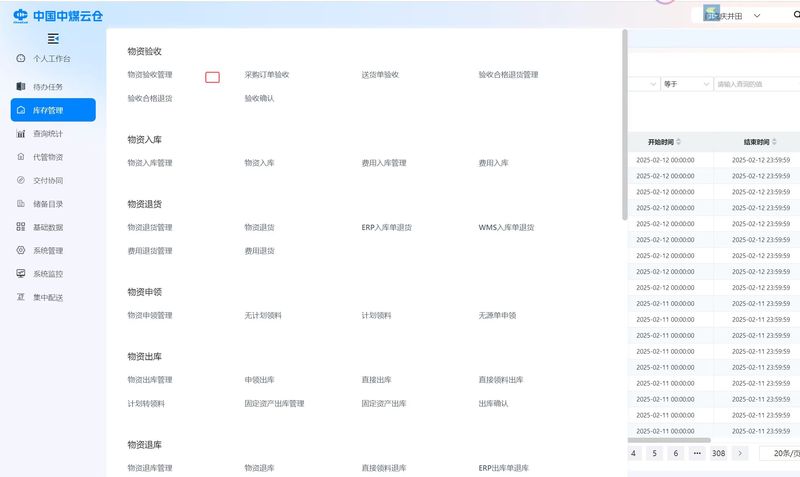800x477 pixels.
Task: Click the submenu vertical scrollbar
Action: coord(624,125)
